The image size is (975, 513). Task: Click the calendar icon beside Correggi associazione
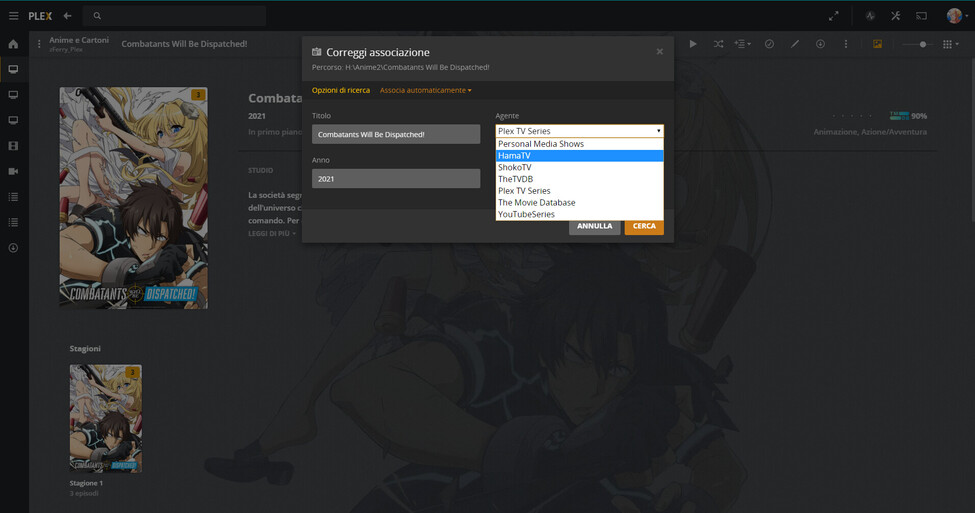317,52
